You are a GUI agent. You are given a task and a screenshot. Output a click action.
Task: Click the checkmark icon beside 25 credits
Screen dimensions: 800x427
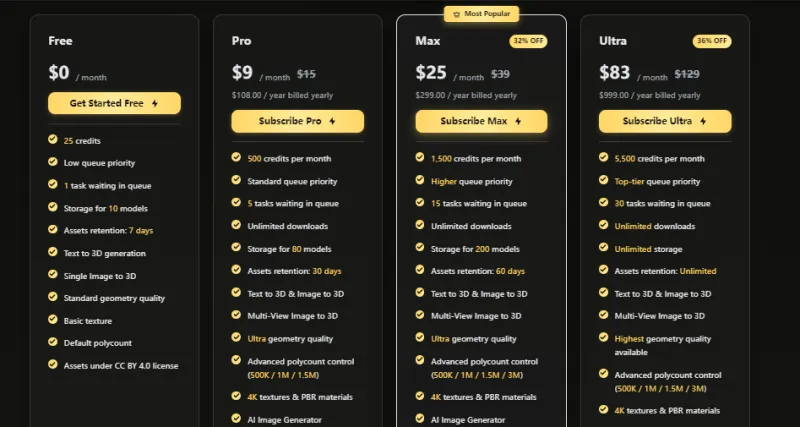pos(52,140)
